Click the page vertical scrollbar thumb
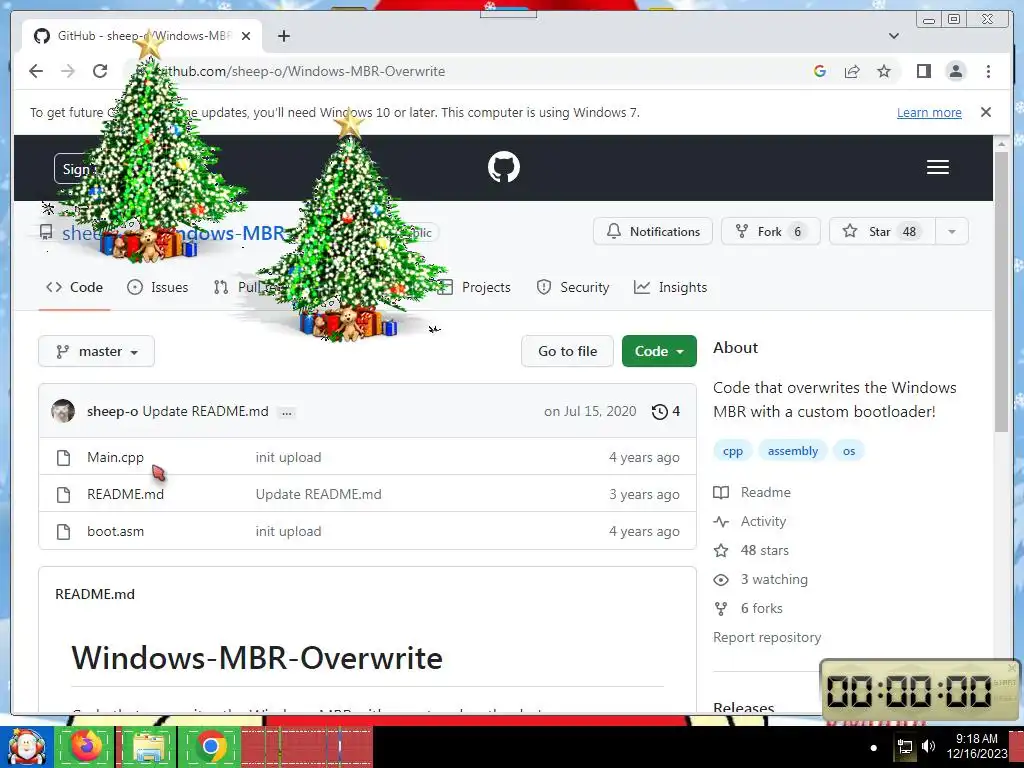Image resolution: width=1024 pixels, height=768 pixels. coord(1001,291)
